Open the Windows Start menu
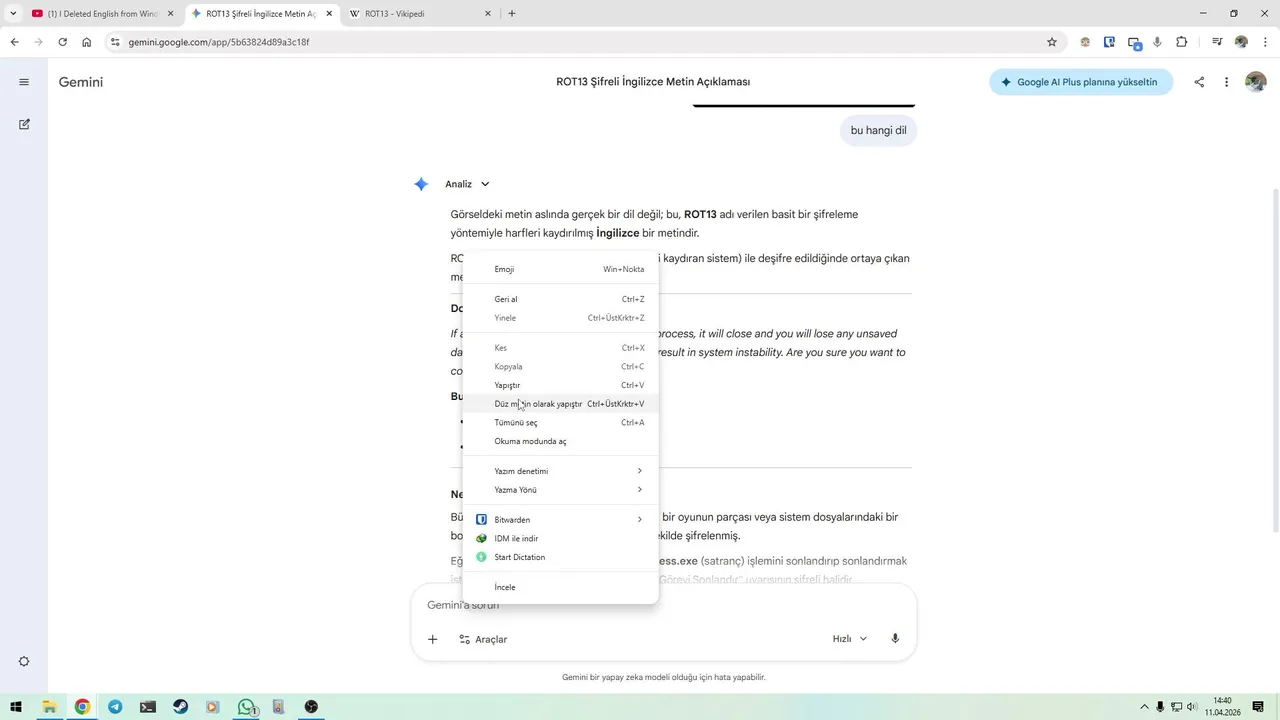This screenshot has width=1280, height=720. 16,707
